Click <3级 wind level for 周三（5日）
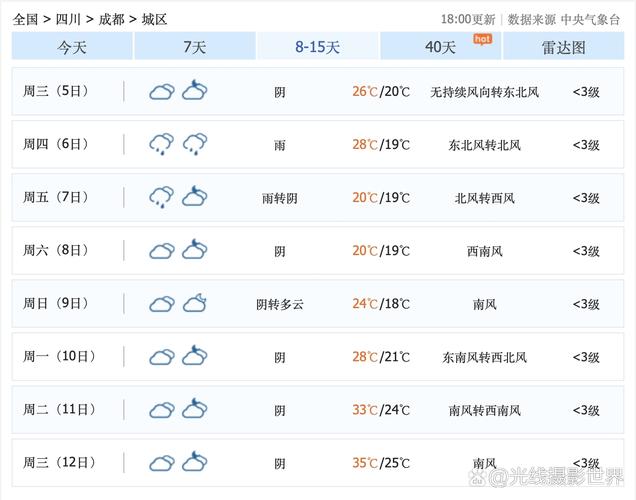This screenshot has width=636, height=500. coord(586,92)
